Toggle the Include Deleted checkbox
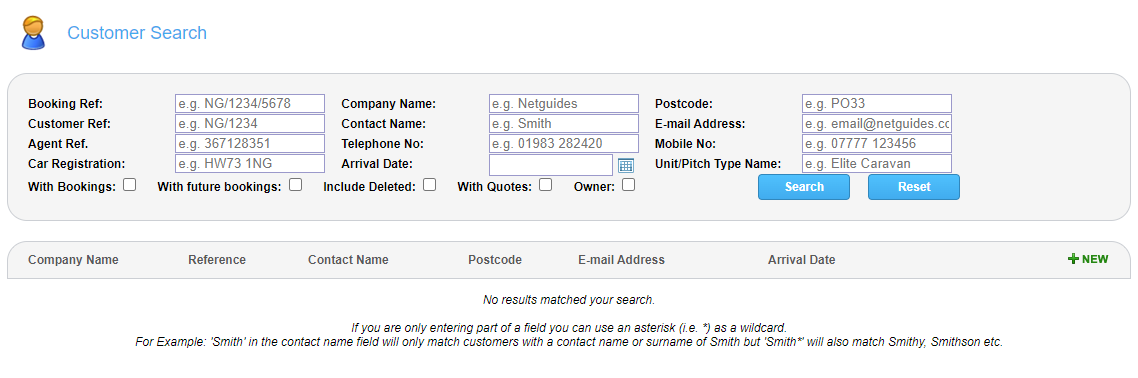1138x378 pixels. click(x=430, y=185)
